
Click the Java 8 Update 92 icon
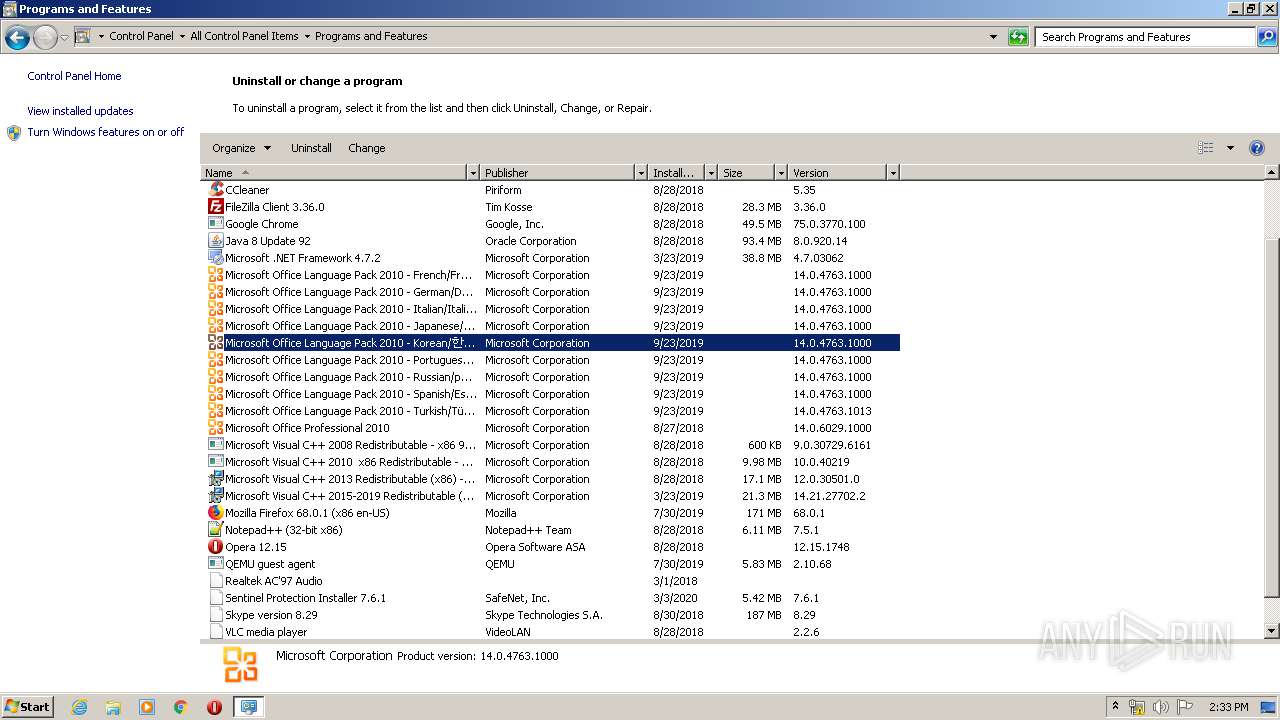coord(216,241)
